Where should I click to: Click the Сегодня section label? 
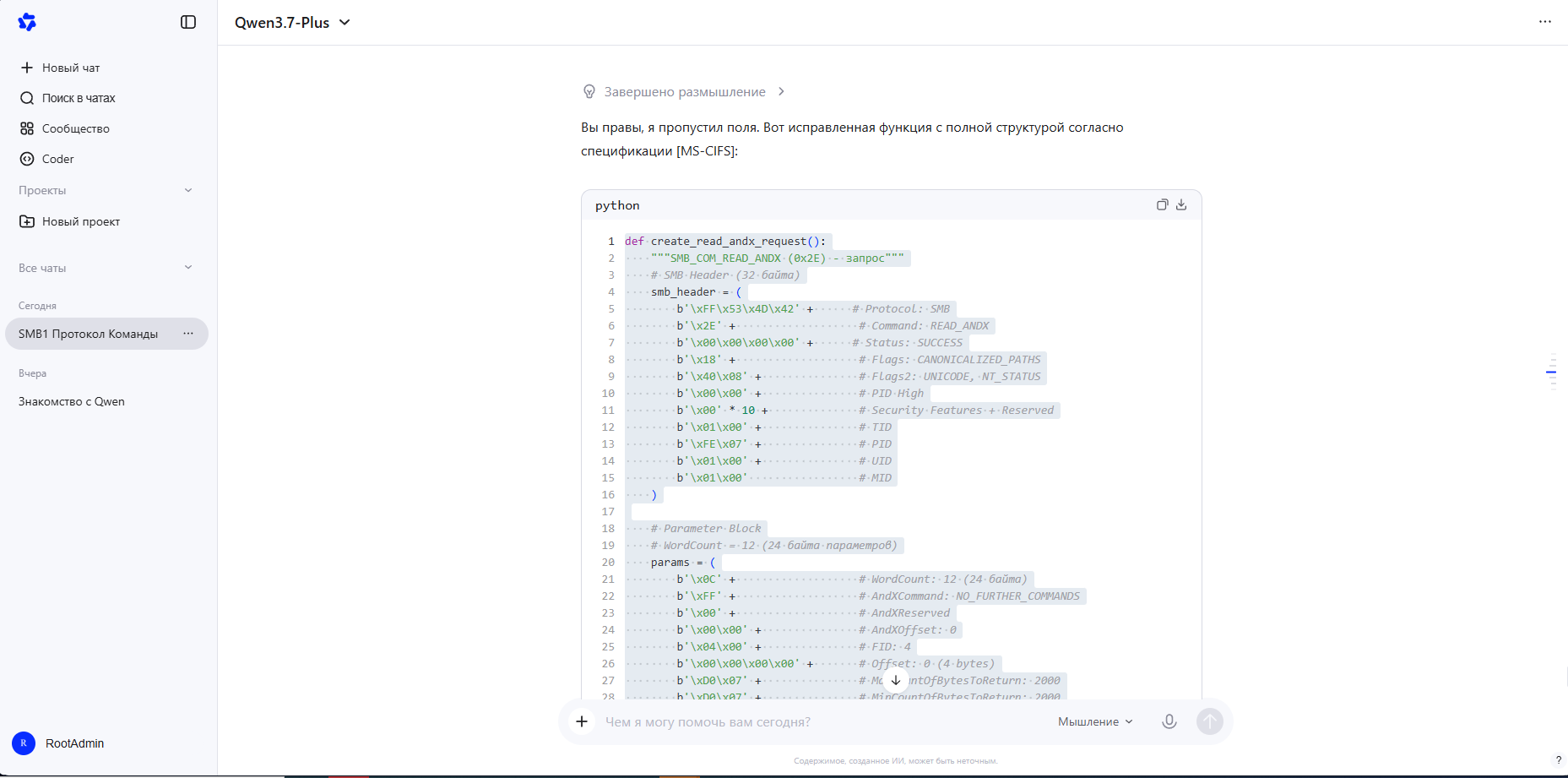(x=37, y=306)
